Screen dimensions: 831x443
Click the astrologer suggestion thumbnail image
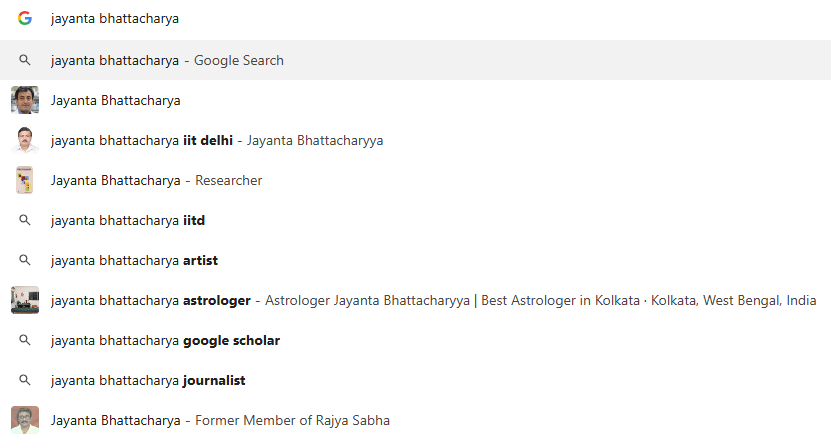coord(25,300)
